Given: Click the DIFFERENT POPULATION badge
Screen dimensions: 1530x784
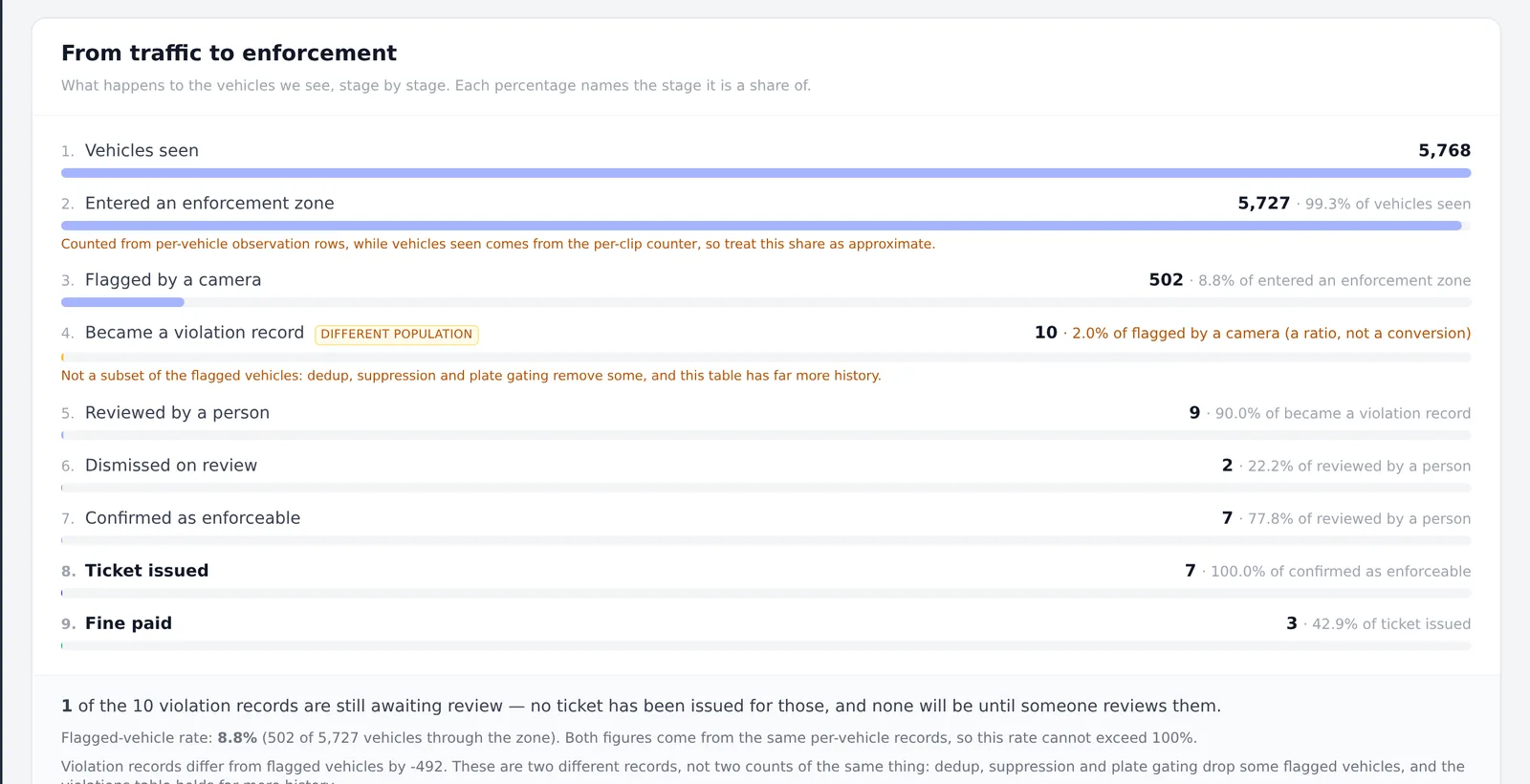Looking at the screenshot, I should (397, 334).
